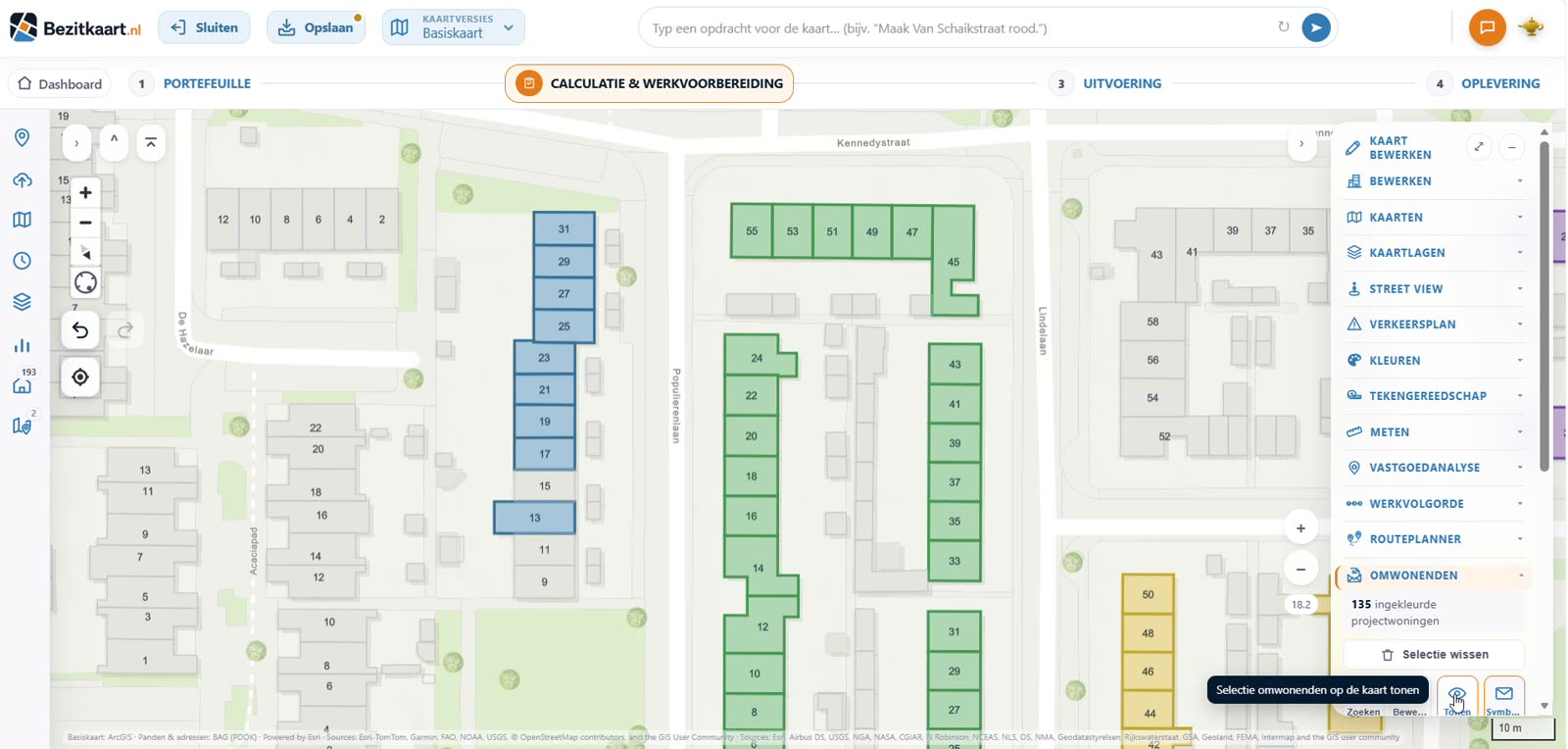Click the Symb... envelope button
1568x749 pixels.
(1504, 697)
